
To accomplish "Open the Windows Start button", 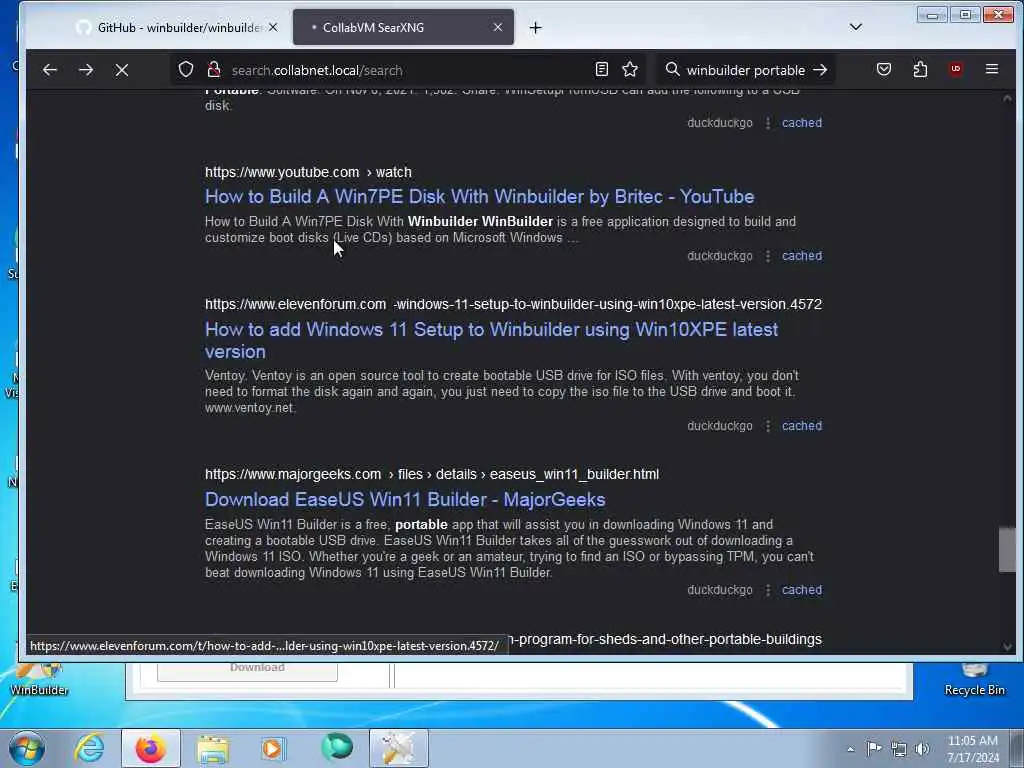I will click(x=27, y=748).
